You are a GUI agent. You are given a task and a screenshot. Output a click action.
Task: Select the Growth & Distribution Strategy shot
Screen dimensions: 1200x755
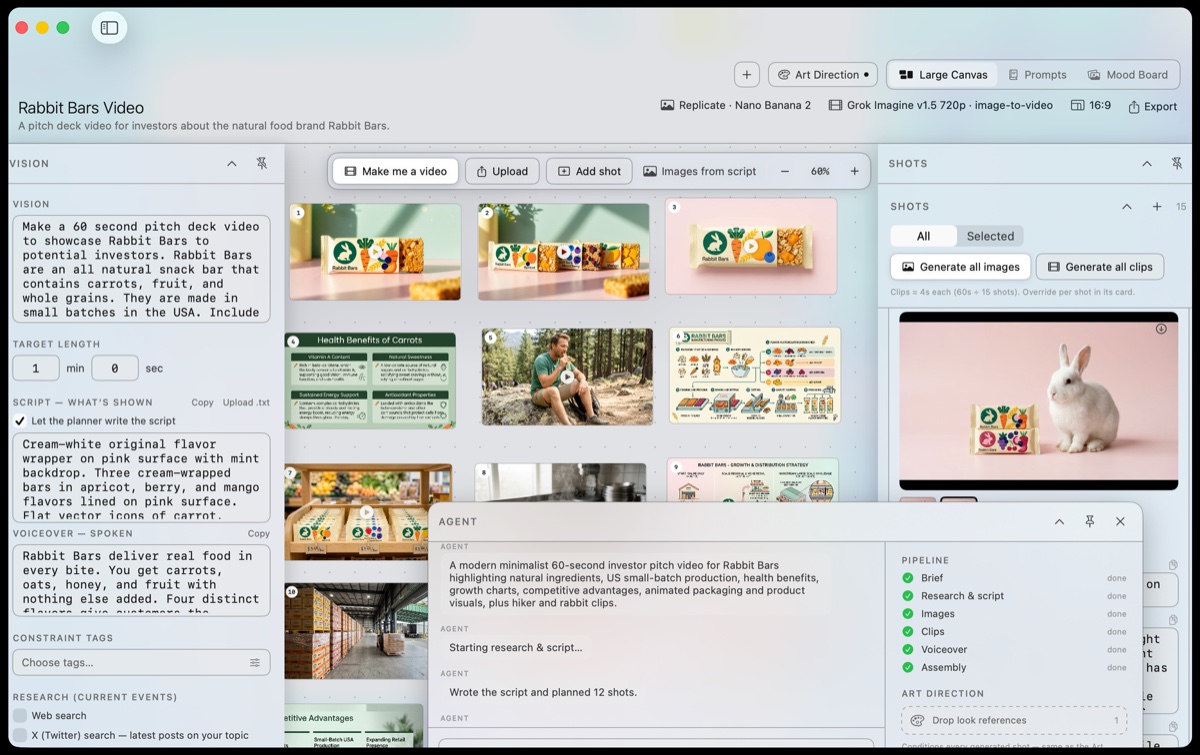[x=752, y=482]
